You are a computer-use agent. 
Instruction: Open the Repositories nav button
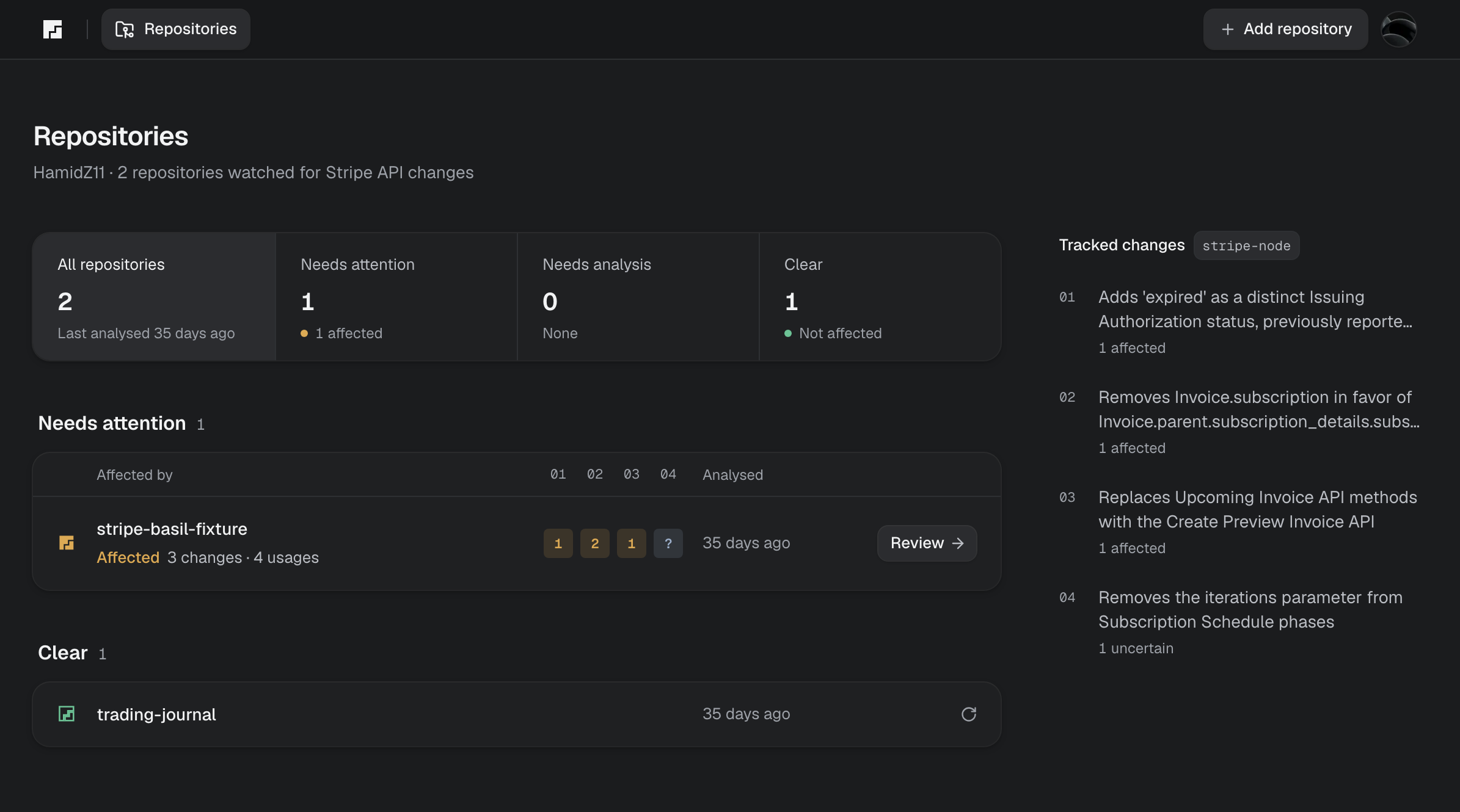[176, 29]
